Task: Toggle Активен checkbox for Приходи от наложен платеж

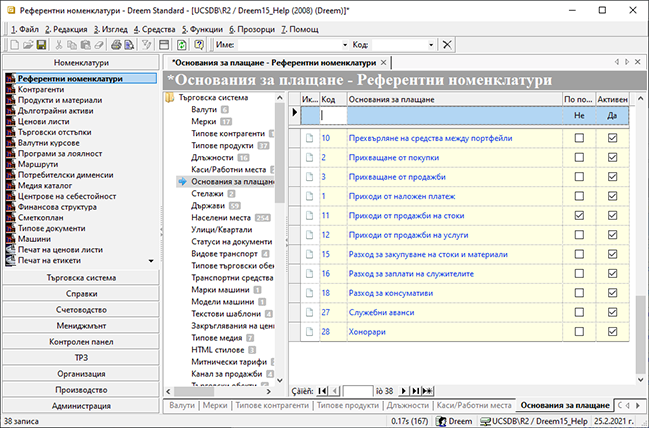Action: pyautogui.click(x=612, y=196)
